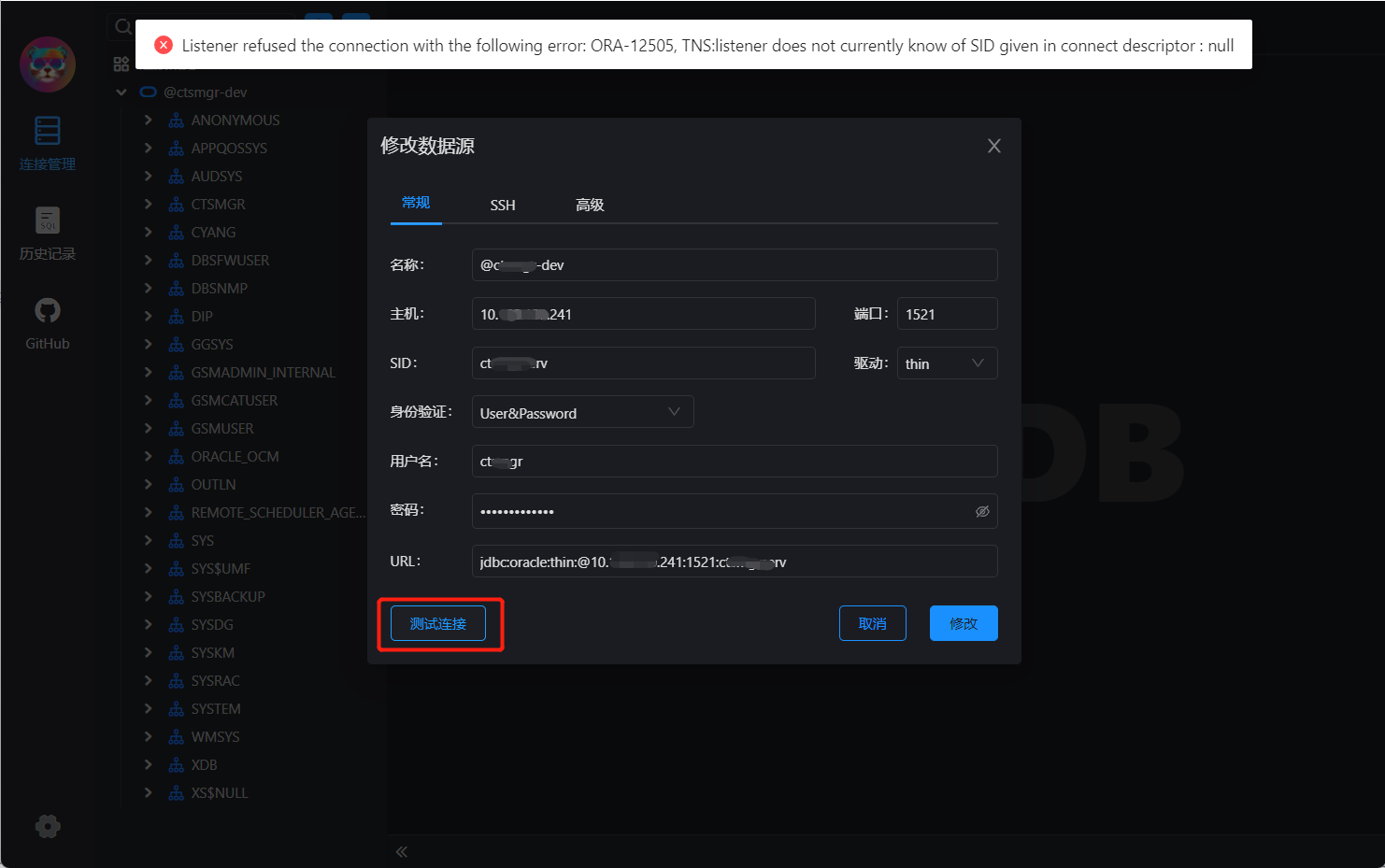Image resolution: width=1385 pixels, height=868 pixels.
Task: Click the colorful panda app logo
Action: pyautogui.click(x=47, y=64)
